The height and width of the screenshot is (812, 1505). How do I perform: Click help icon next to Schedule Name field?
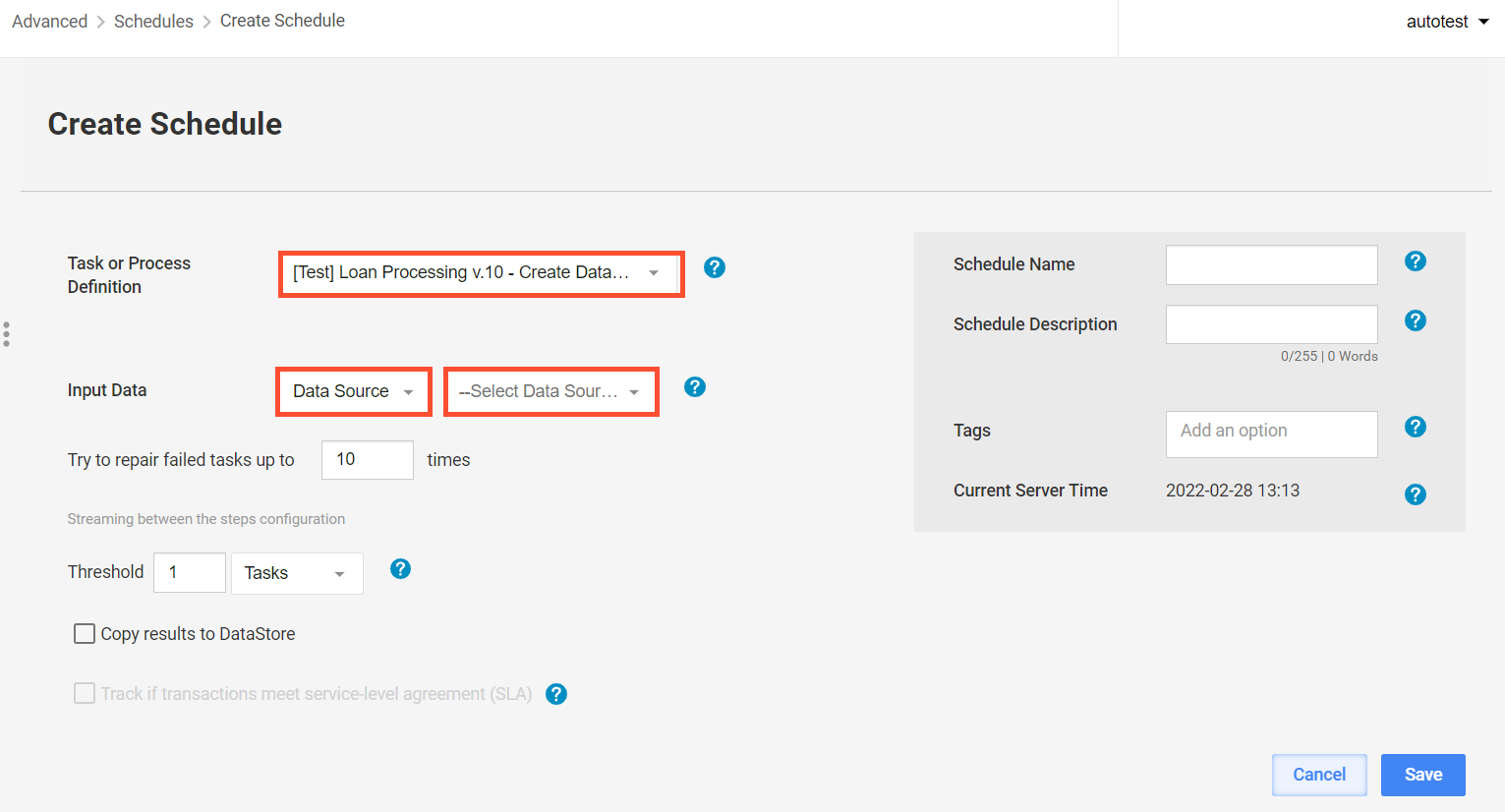click(x=1416, y=261)
